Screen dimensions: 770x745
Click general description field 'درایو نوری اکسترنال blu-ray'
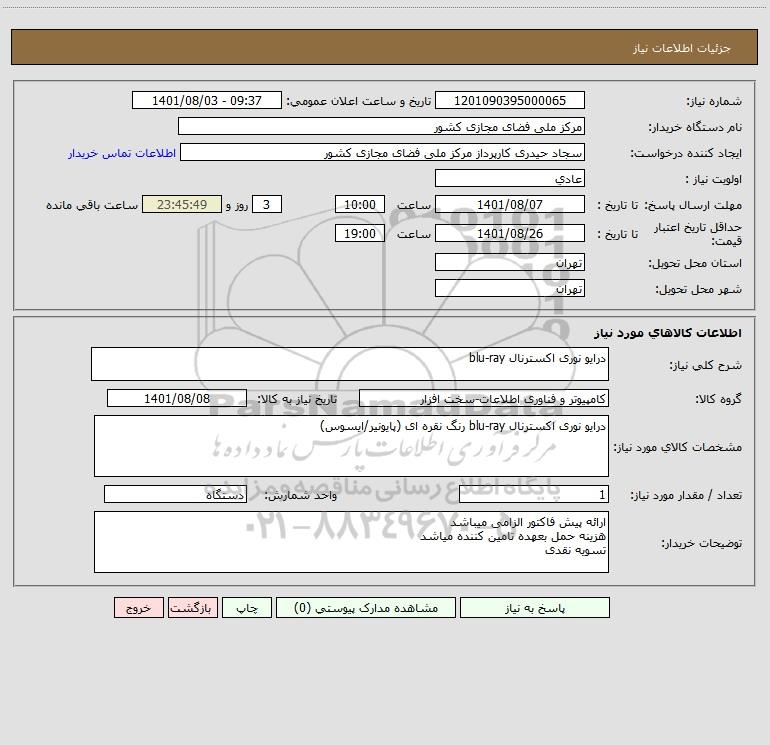pos(350,364)
